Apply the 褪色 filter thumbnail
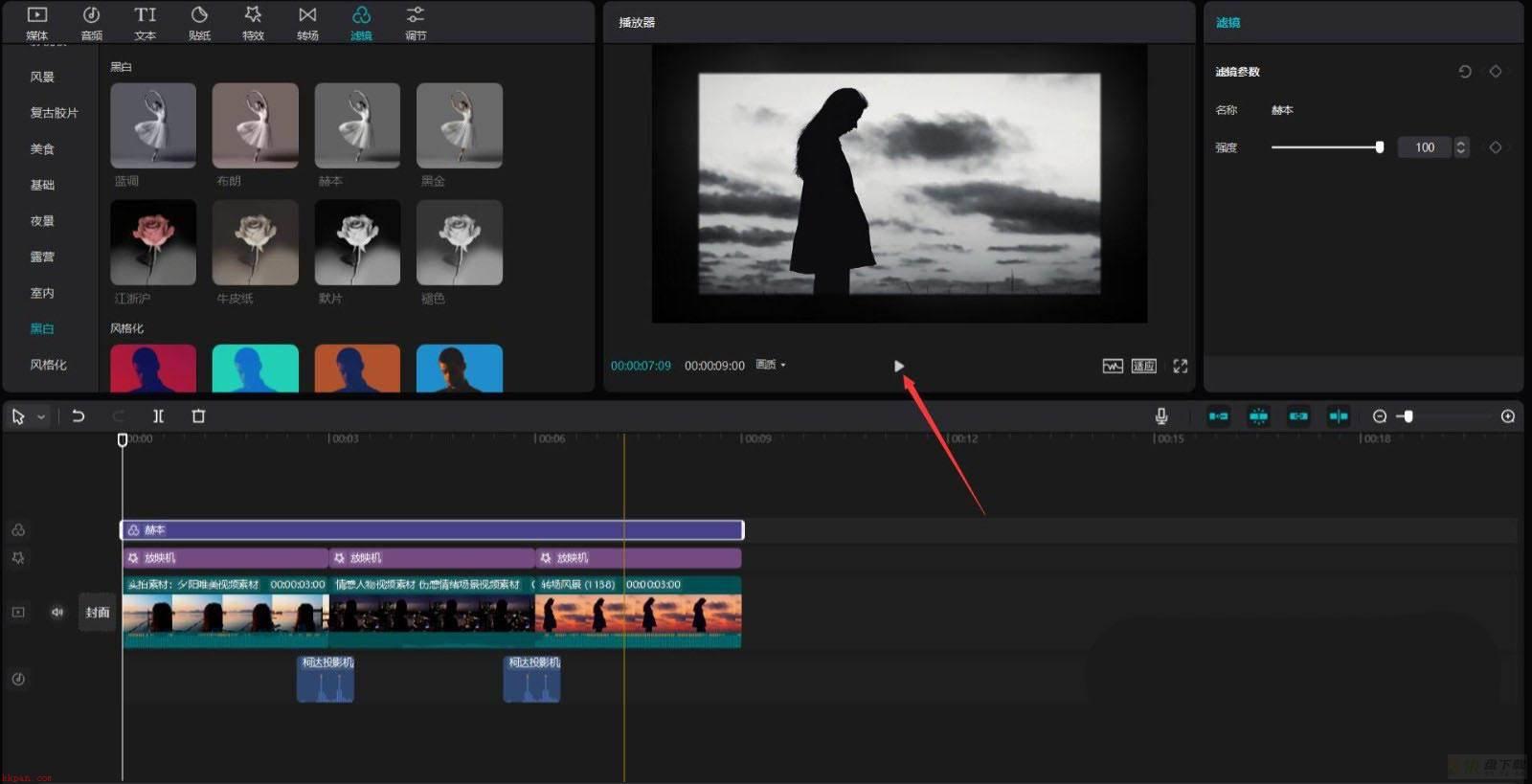This screenshot has height=784, width=1532. 460,242
